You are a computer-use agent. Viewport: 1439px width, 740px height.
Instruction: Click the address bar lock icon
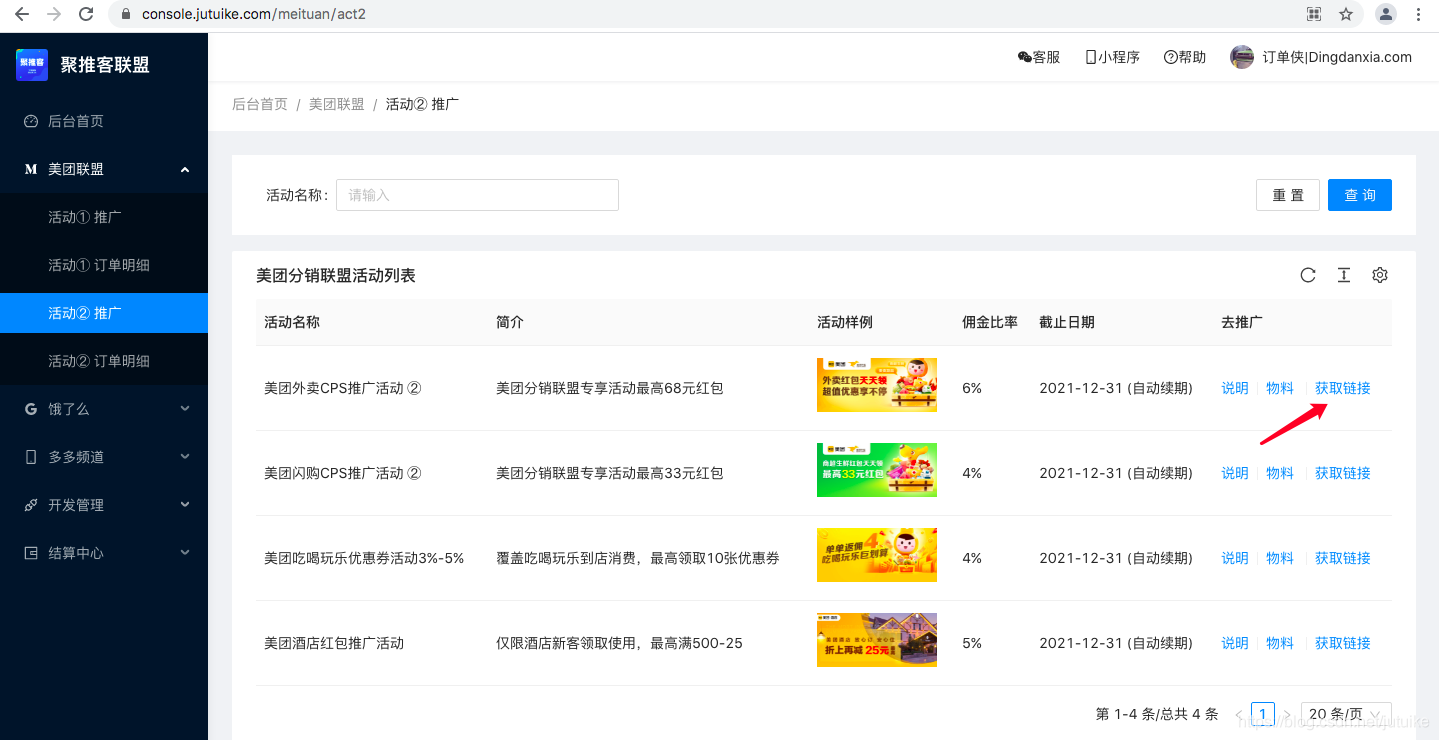tap(126, 14)
